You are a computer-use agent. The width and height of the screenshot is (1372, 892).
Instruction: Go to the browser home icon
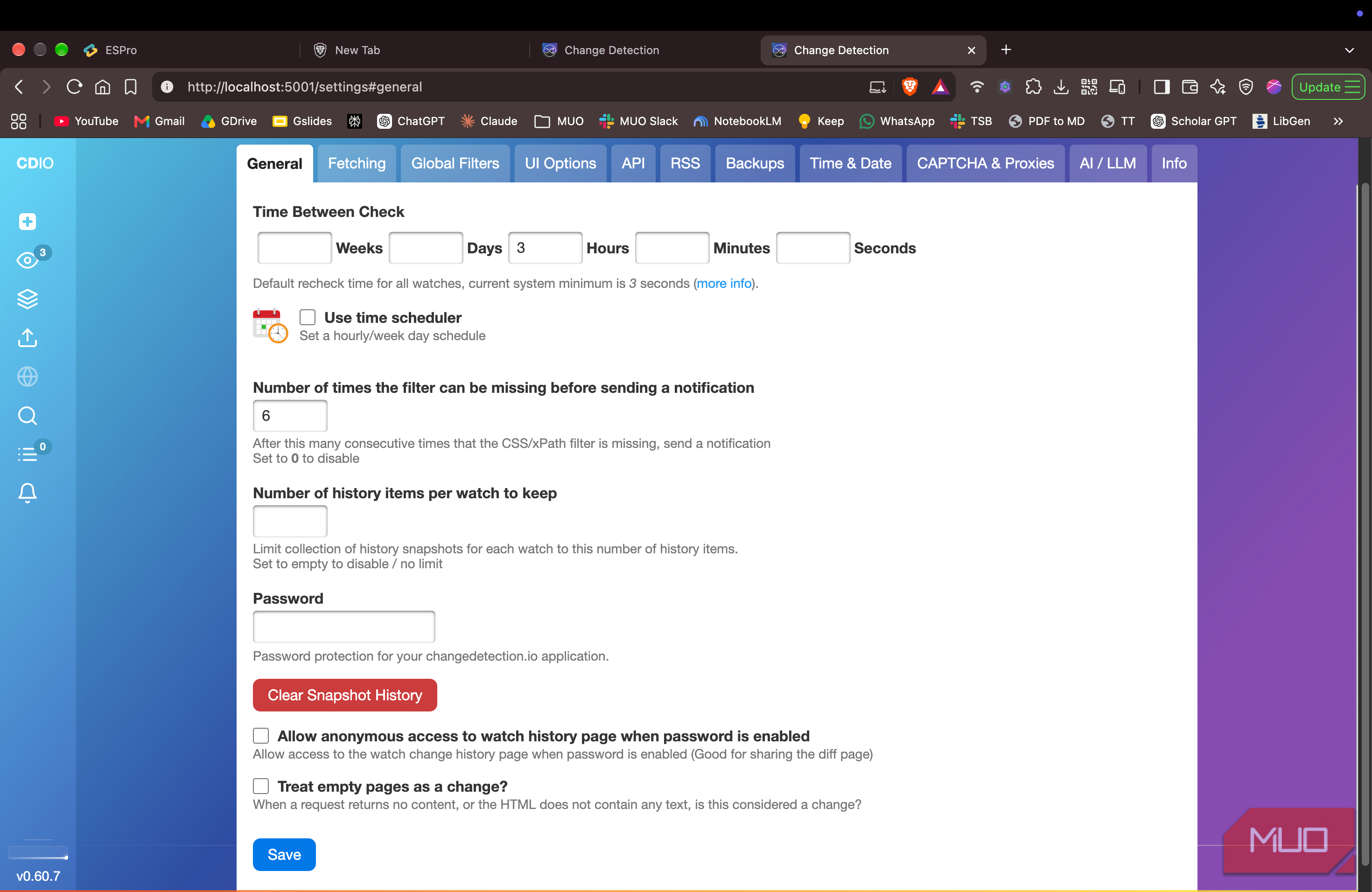coord(103,87)
